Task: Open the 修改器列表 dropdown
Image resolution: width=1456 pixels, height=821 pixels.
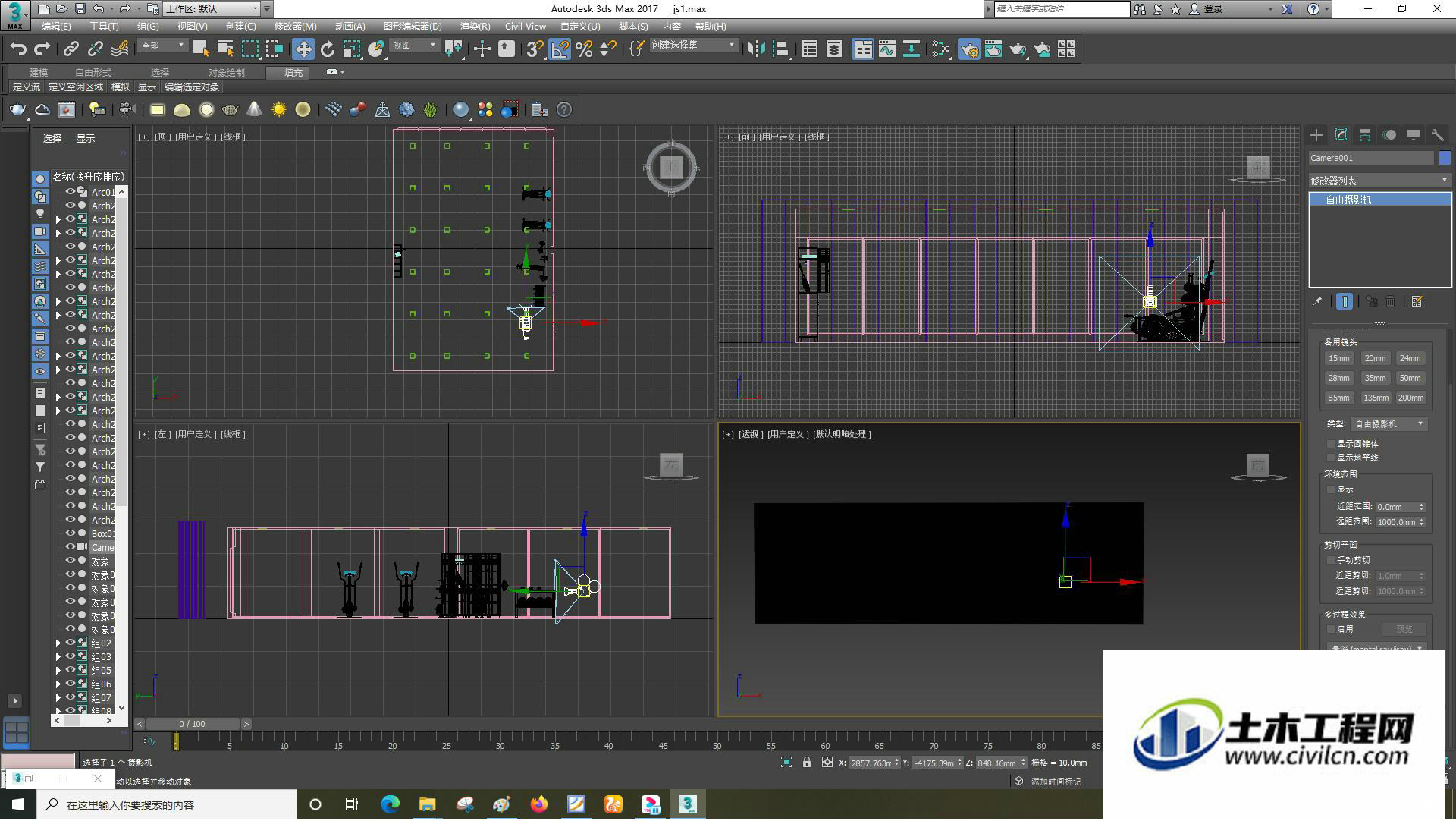Action: pyautogui.click(x=1379, y=181)
